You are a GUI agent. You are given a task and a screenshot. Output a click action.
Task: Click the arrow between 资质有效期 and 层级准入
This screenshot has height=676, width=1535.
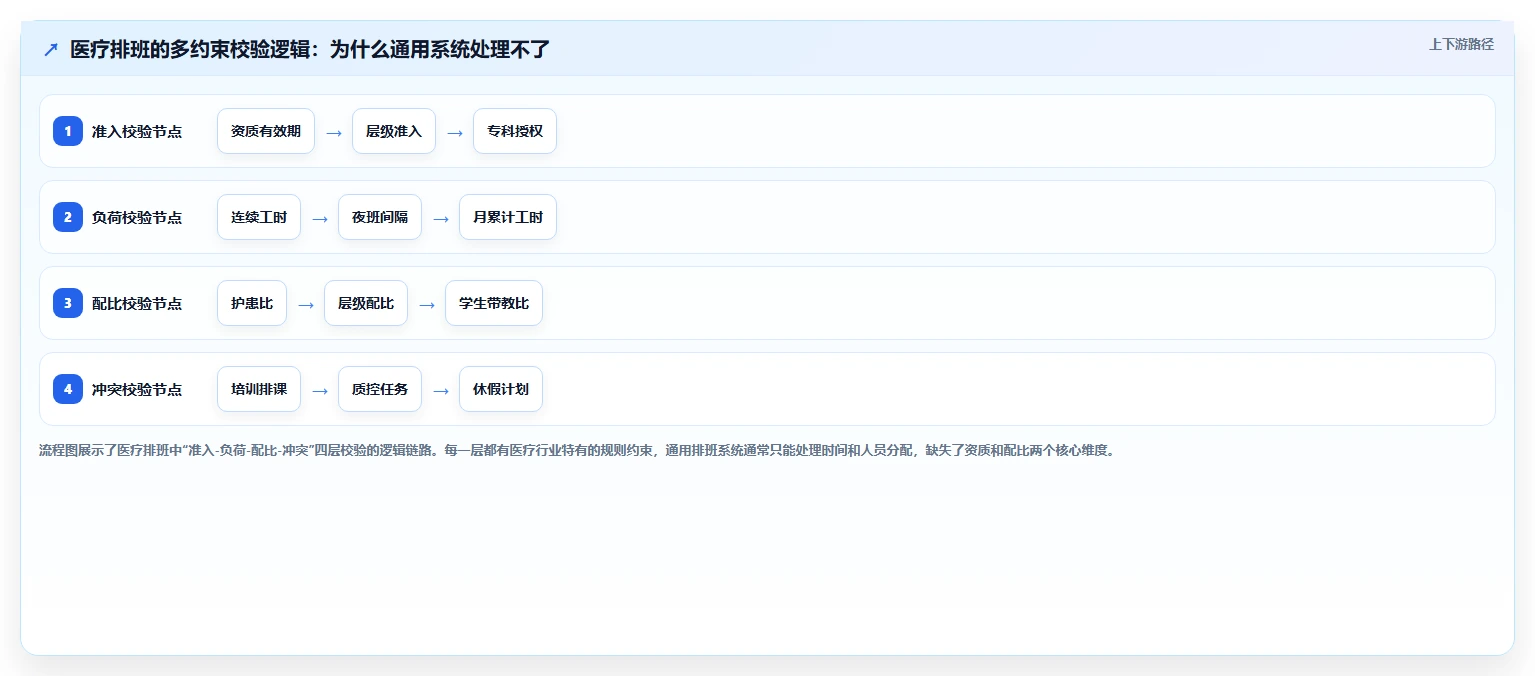(x=334, y=132)
